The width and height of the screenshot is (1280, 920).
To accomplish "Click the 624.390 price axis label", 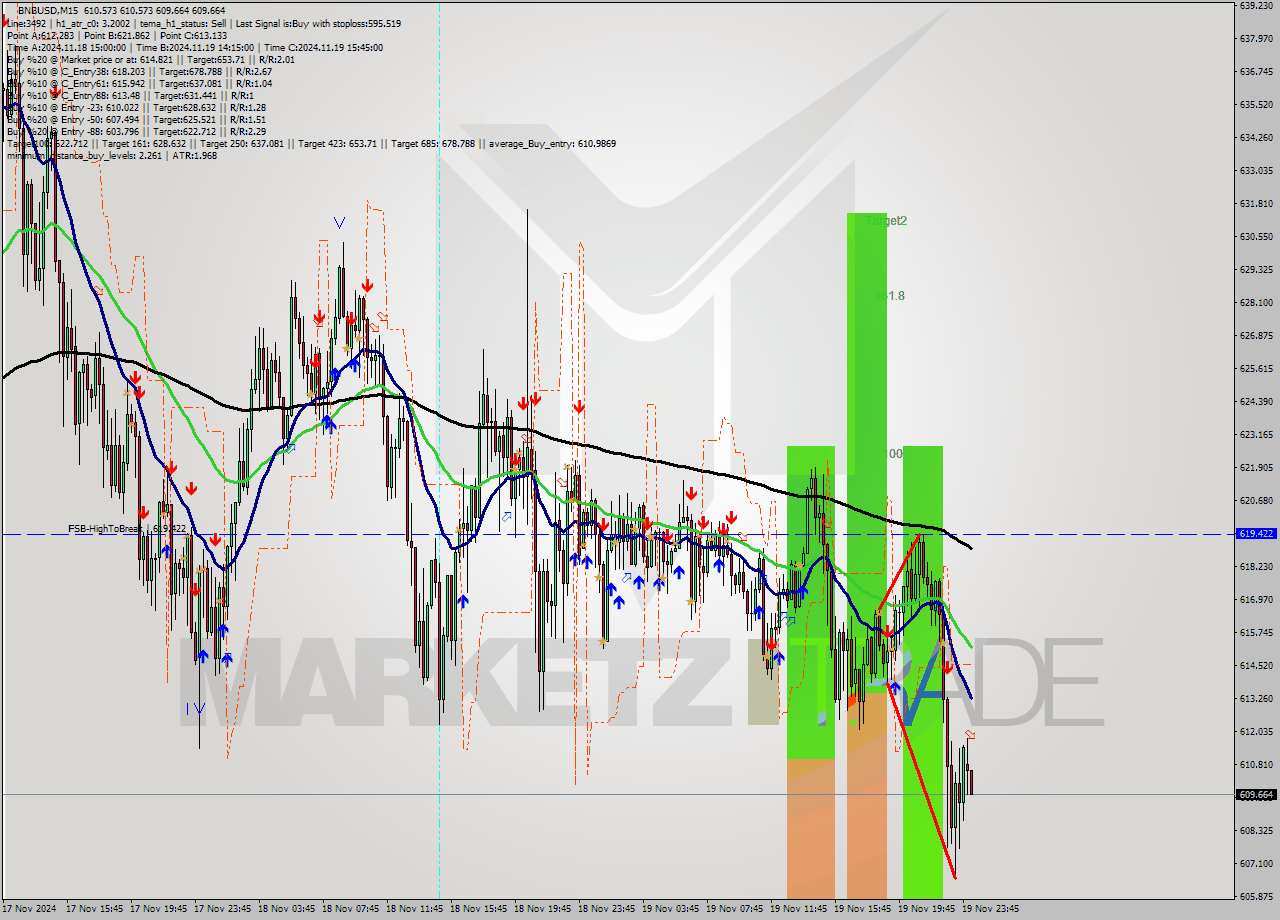I will pos(1256,401).
